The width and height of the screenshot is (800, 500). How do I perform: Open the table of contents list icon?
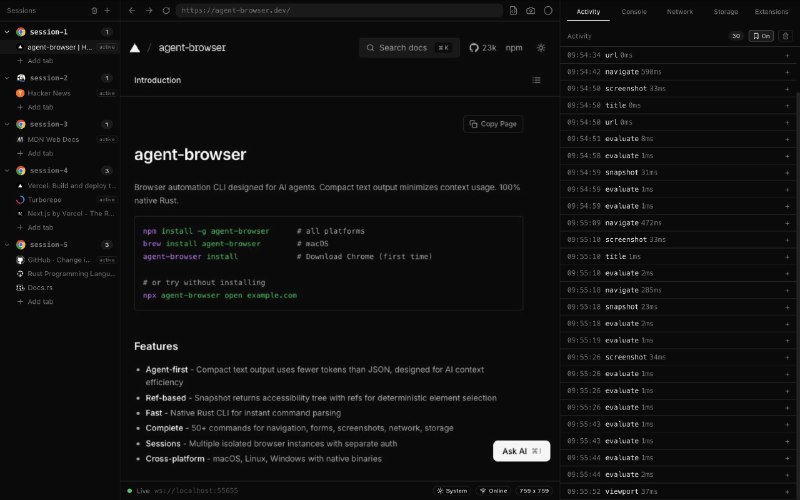536,80
